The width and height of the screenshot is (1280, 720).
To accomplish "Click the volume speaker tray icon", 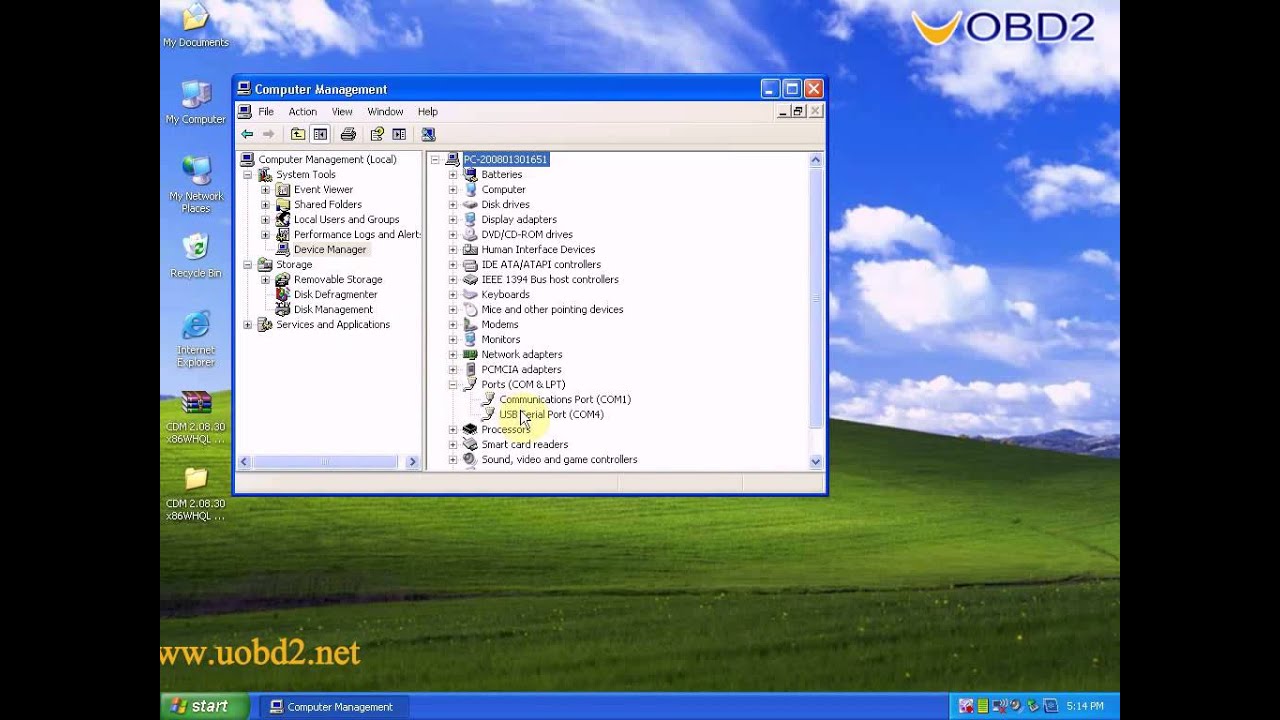I will (x=1016, y=706).
